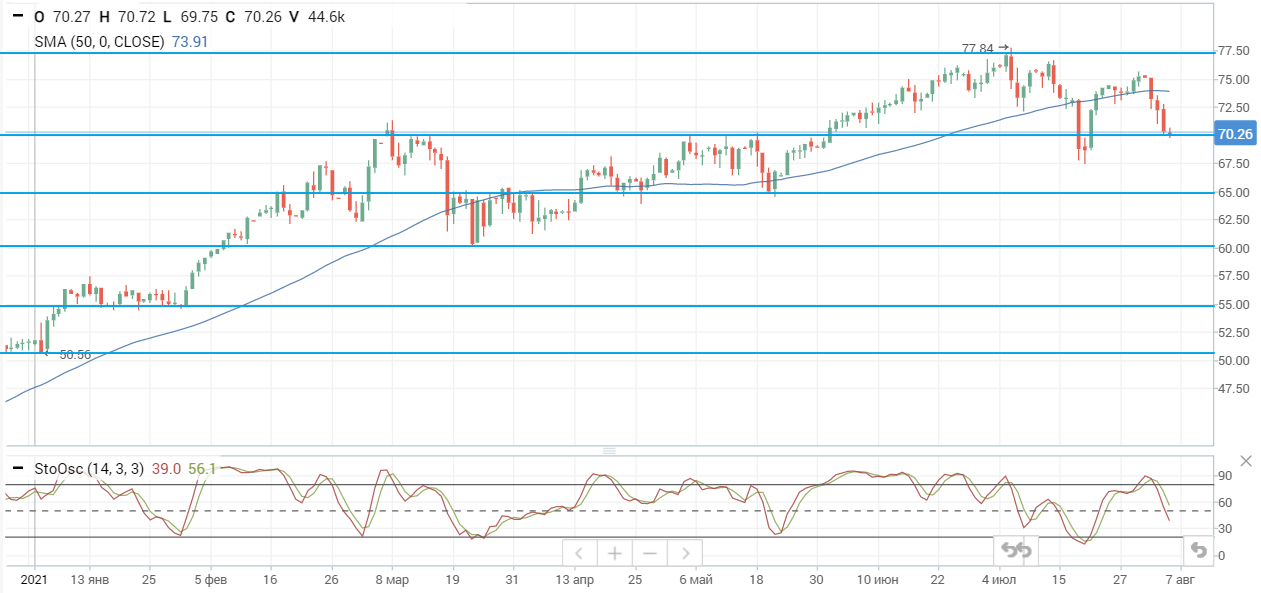Click the 47.50 price axis label
Screen dimensions: 1261x593
1236,388
